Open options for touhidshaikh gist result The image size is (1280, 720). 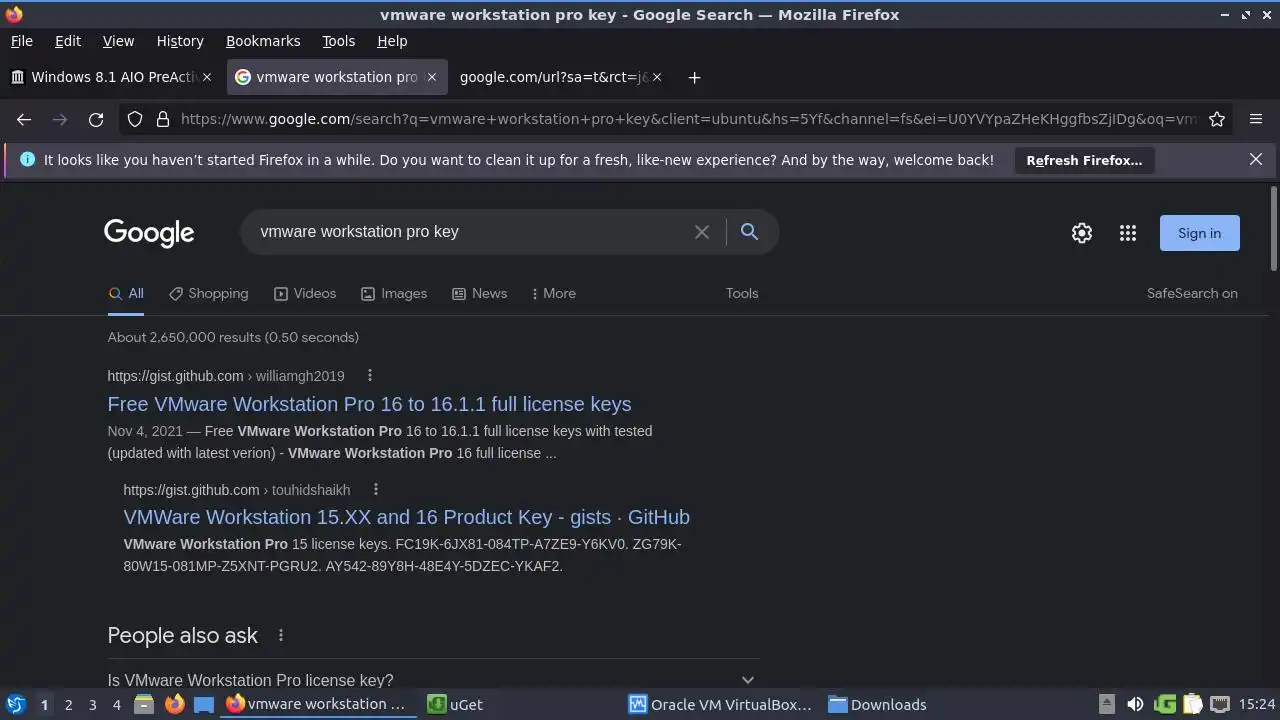375,490
